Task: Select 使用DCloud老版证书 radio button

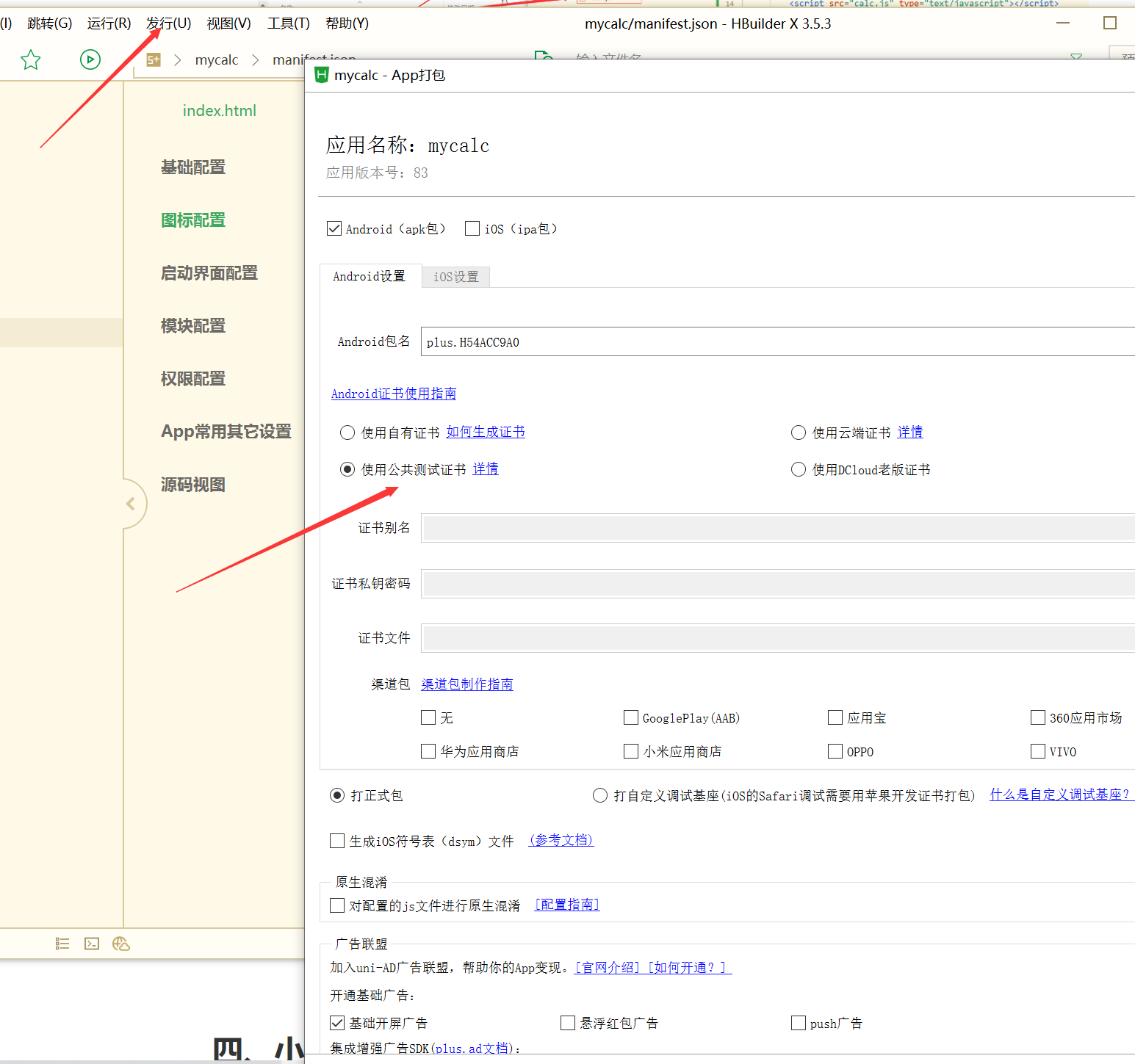Action: tap(799, 469)
